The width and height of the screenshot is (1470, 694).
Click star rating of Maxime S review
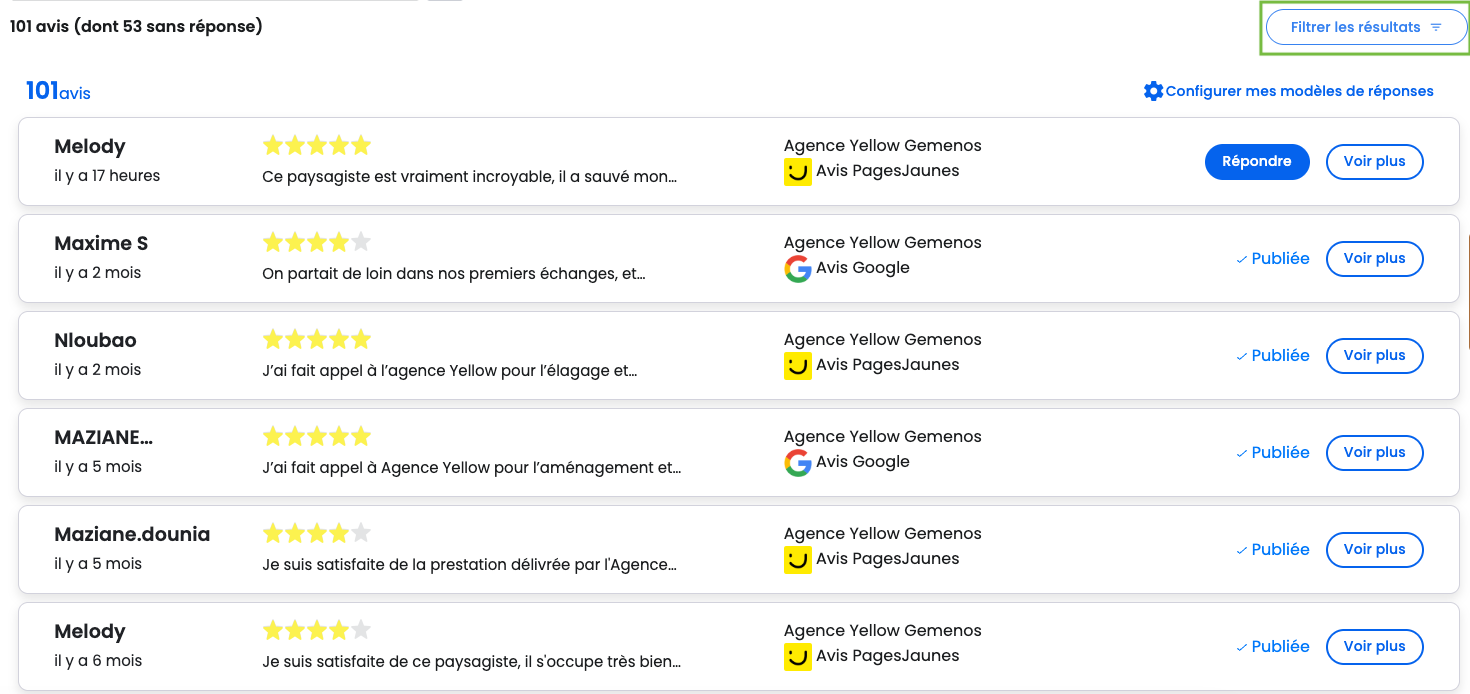point(316,242)
